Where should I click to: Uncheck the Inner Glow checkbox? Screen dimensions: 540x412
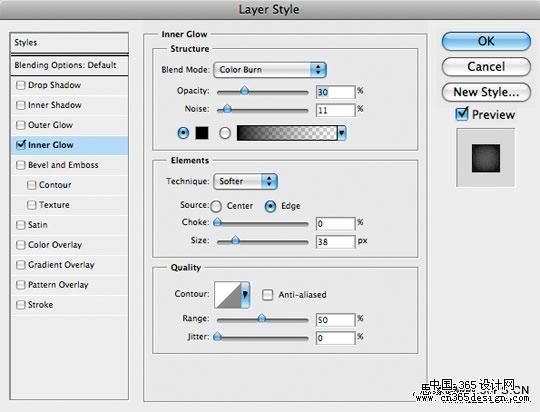pos(21,145)
